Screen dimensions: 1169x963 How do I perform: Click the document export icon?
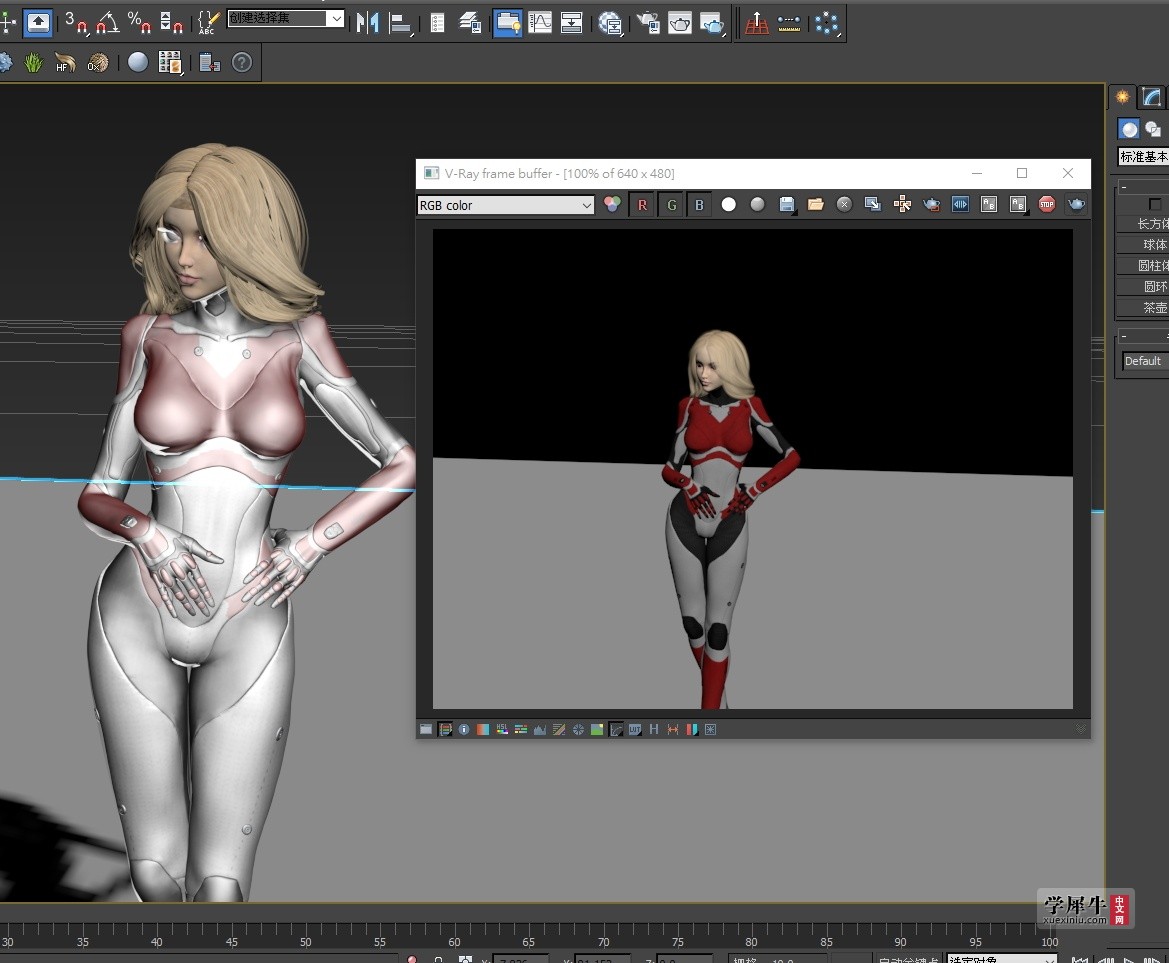[x=209, y=63]
